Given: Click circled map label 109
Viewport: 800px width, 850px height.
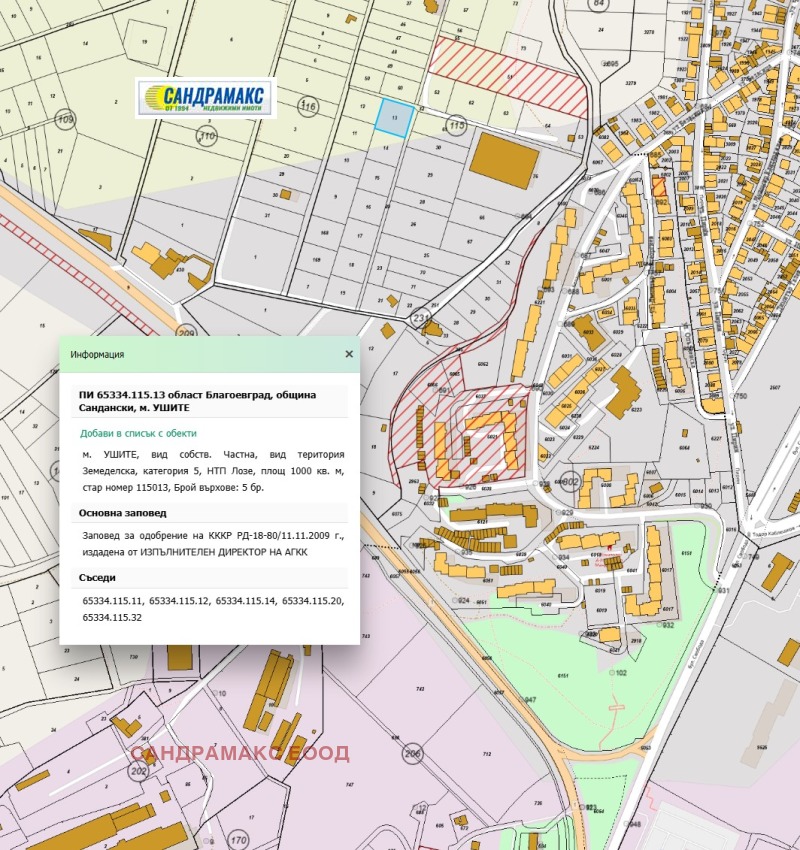Looking at the screenshot, I should coord(65,119).
